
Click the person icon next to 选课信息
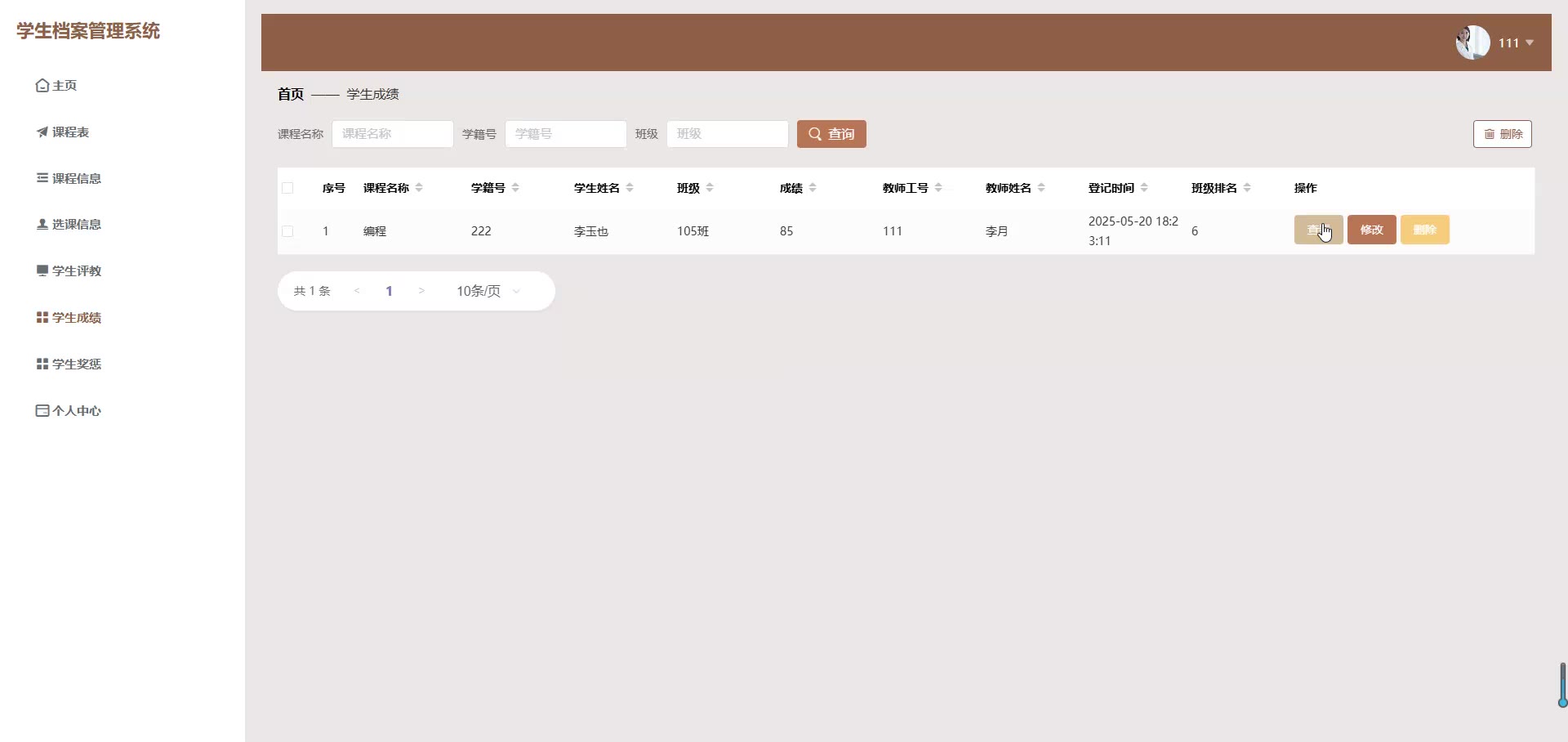[x=42, y=225]
